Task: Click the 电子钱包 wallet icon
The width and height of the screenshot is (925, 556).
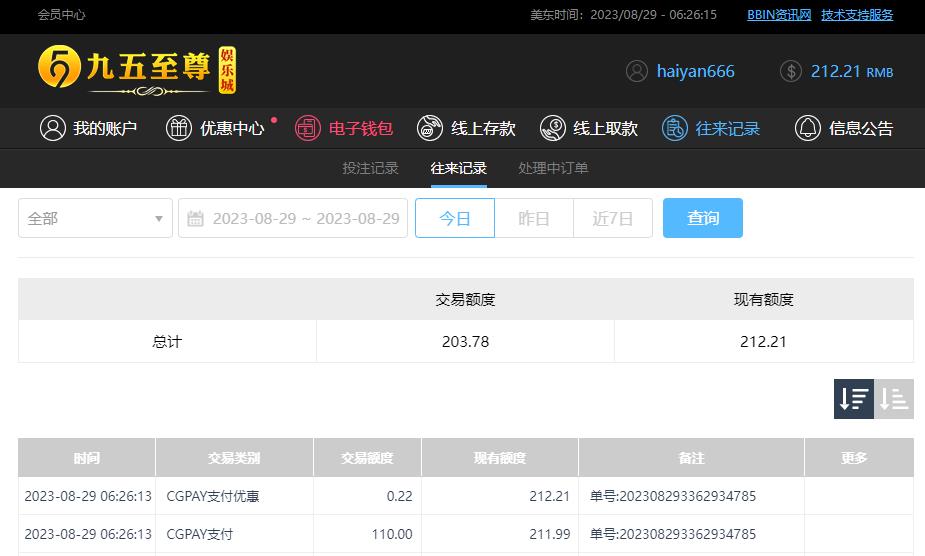Action: coord(307,128)
